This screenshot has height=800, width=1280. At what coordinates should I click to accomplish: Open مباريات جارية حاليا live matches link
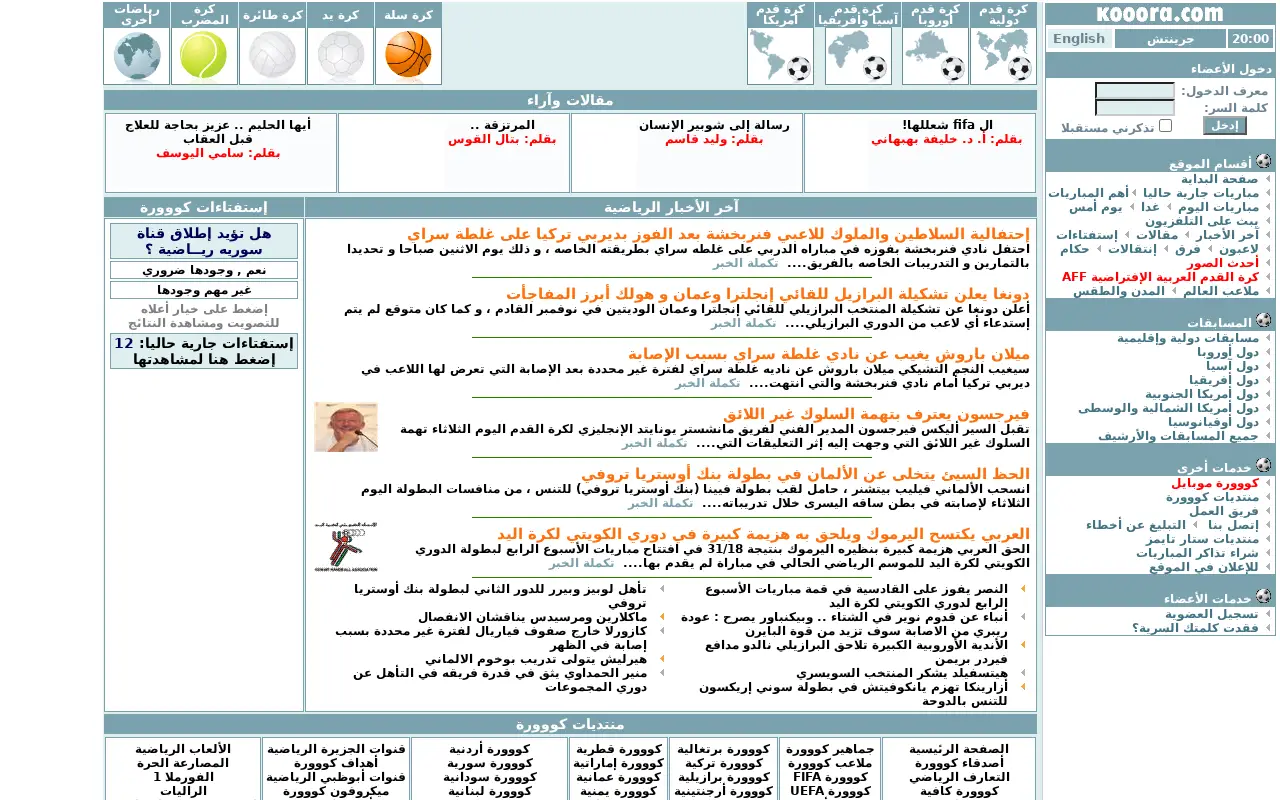point(1201,193)
